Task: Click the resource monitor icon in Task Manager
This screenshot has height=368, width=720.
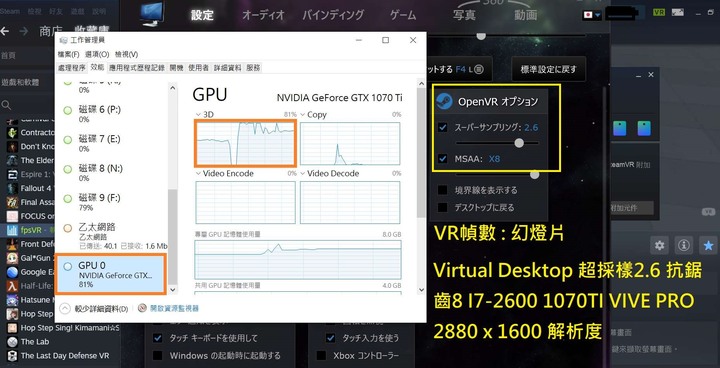Action: tap(142, 308)
